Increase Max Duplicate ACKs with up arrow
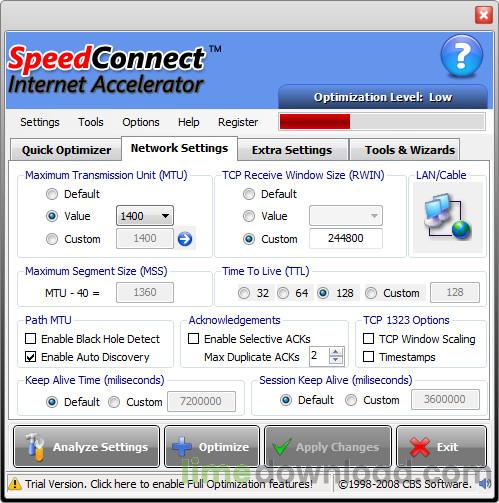This screenshot has width=499, height=503. (x=336, y=352)
